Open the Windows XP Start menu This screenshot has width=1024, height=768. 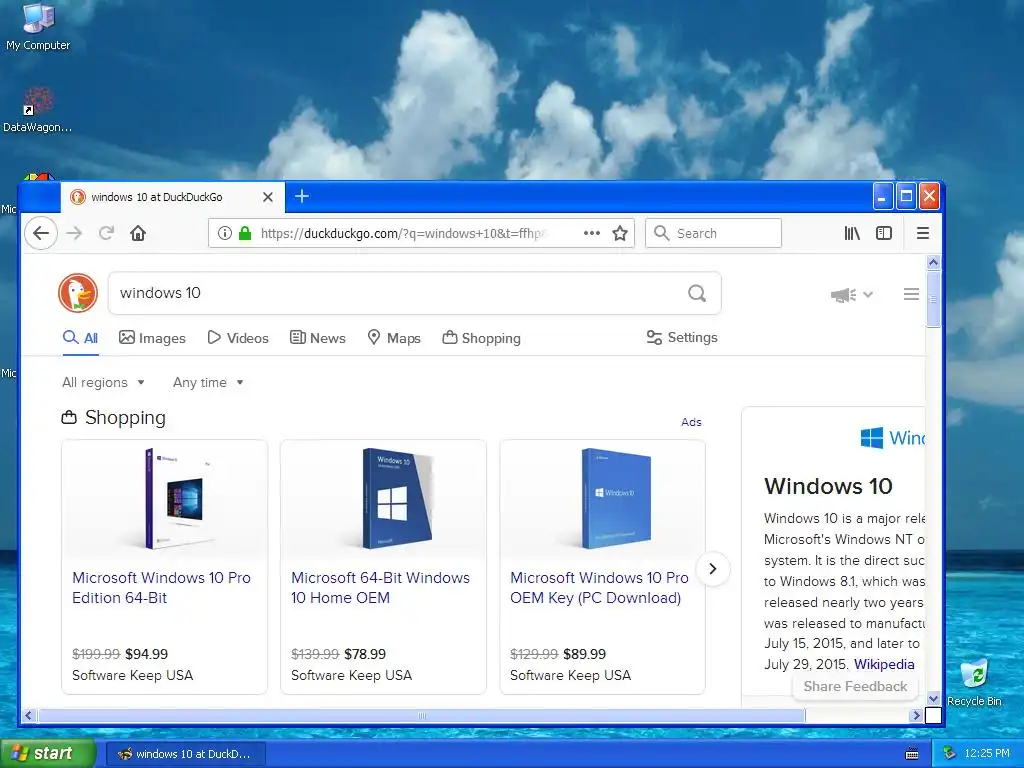[x=48, y=753]
